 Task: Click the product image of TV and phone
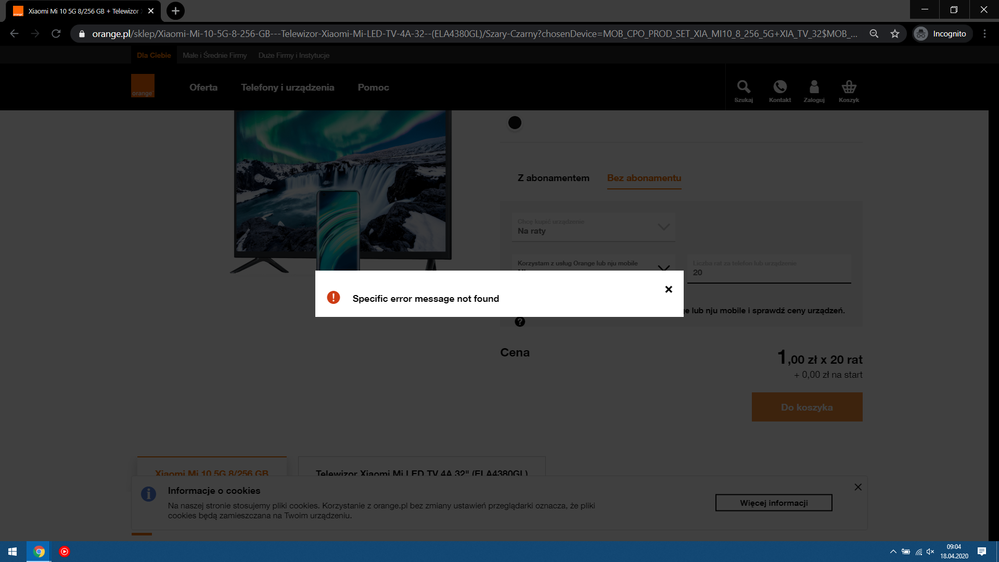341,191
